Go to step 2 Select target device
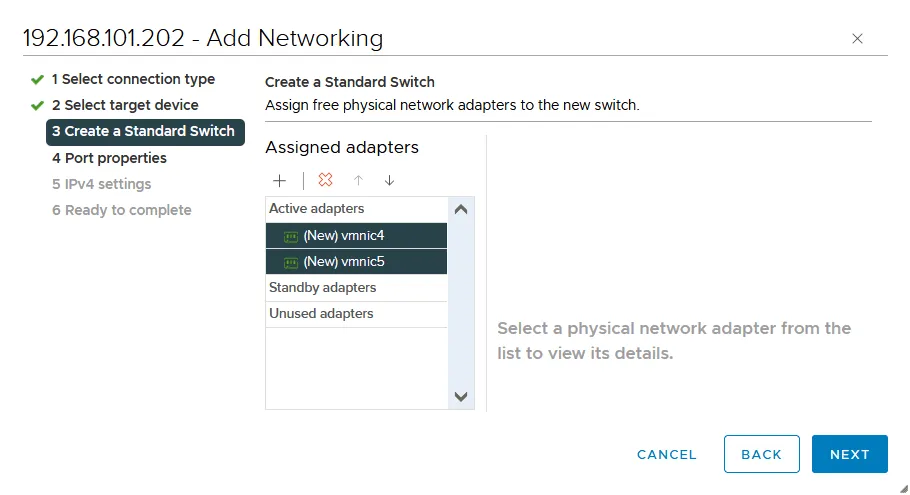This screenshot has width=910, height=495. 125,105
